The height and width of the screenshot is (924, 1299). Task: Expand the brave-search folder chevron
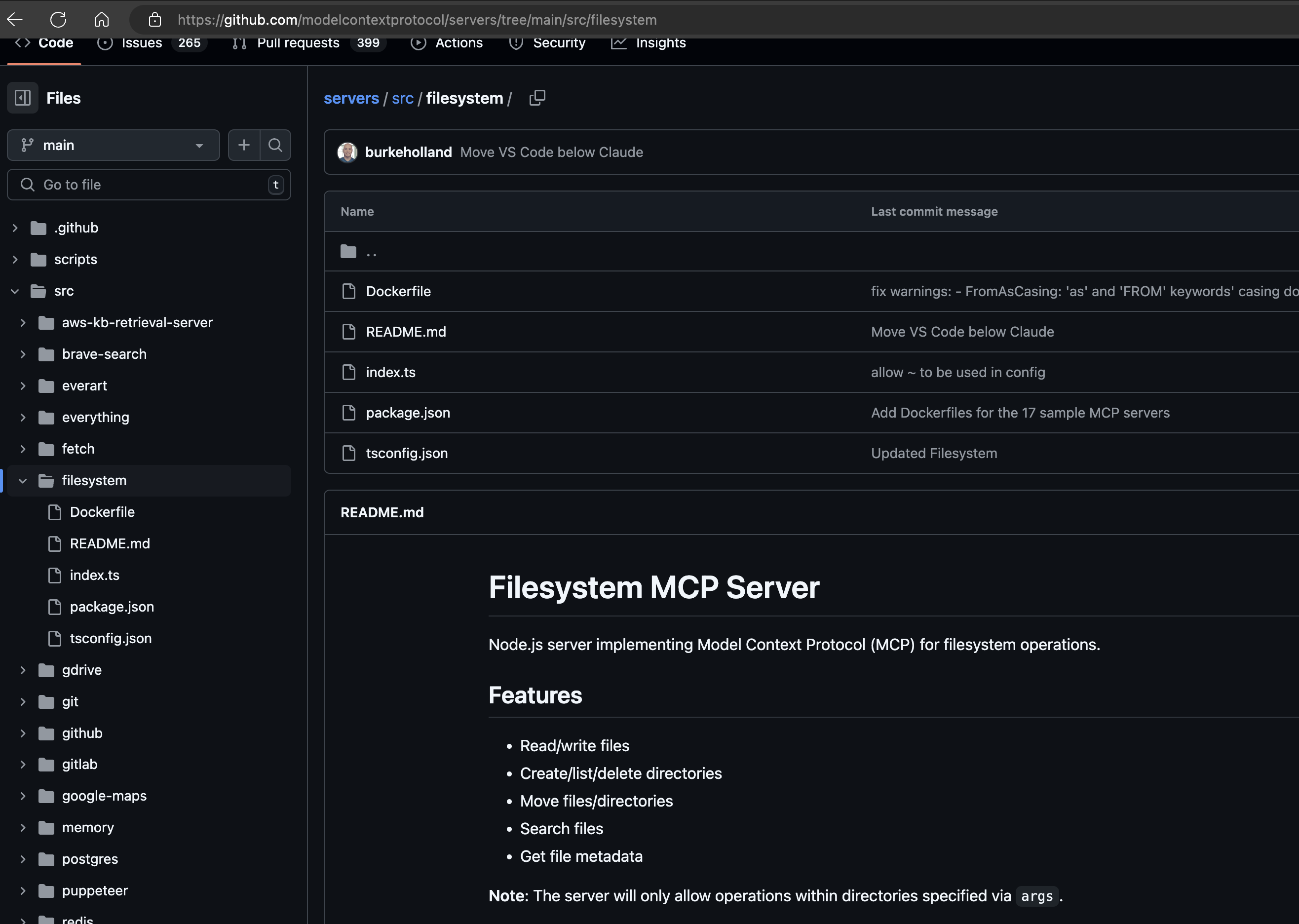(23, 354)
